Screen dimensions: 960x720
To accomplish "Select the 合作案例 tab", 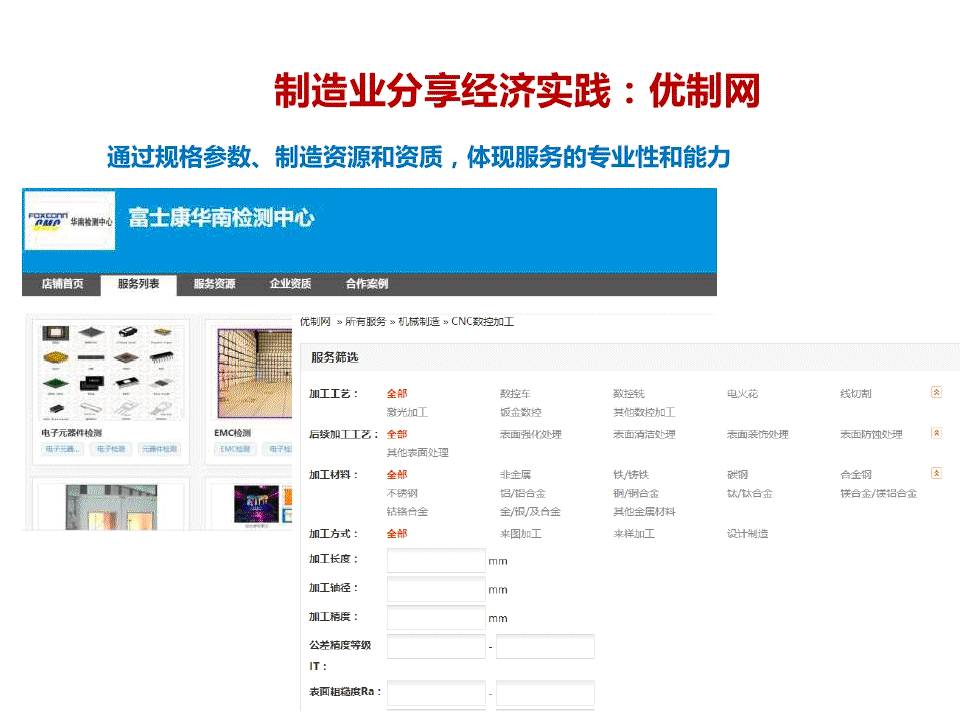I will 366,284.
